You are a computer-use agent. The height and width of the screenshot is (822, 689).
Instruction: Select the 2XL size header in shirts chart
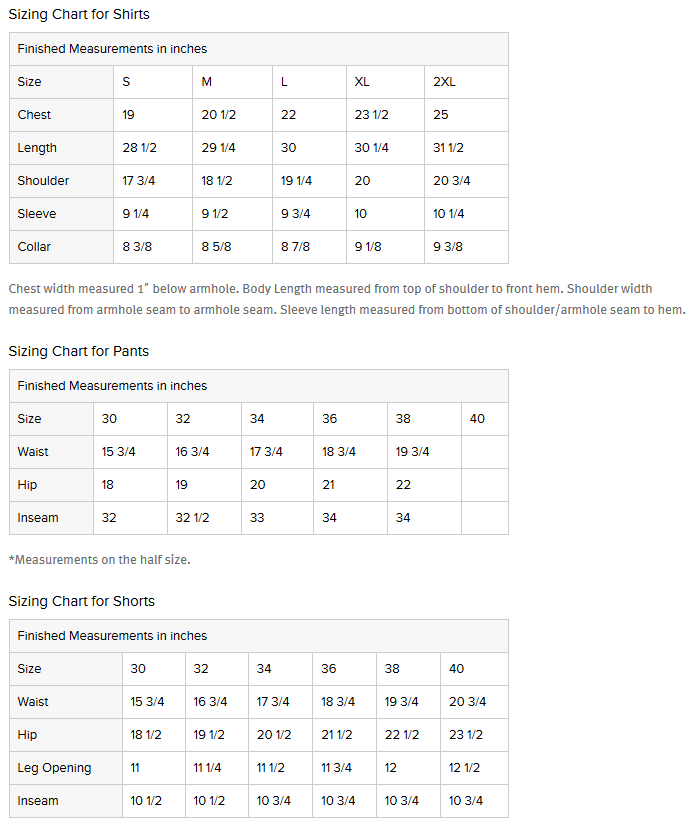444,82
